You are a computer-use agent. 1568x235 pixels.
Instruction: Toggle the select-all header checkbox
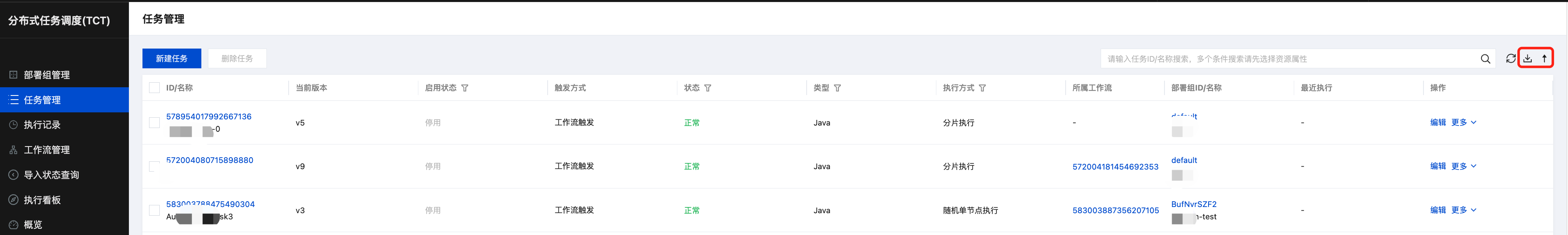point(154,88)
